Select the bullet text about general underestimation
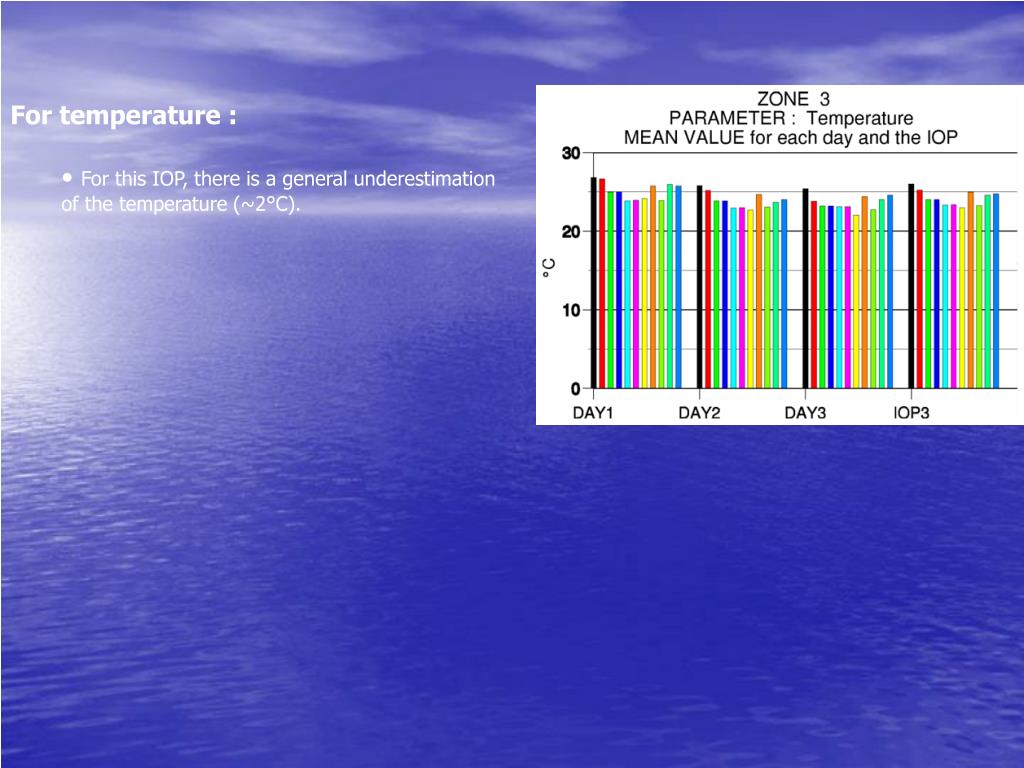This screenshot has width=1024, height=768. [x=278, y=191]
